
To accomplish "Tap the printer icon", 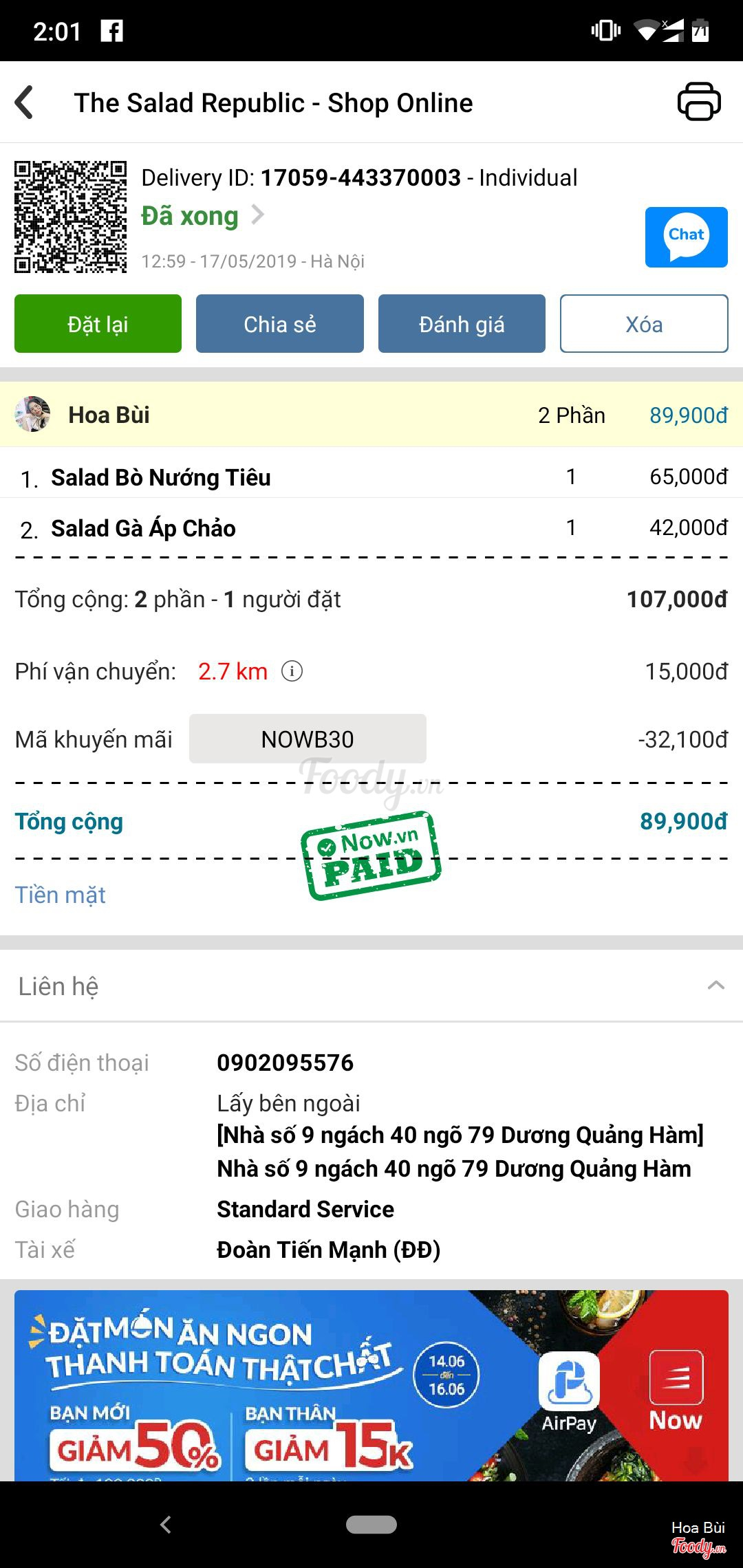I will (x=699, y=102).
